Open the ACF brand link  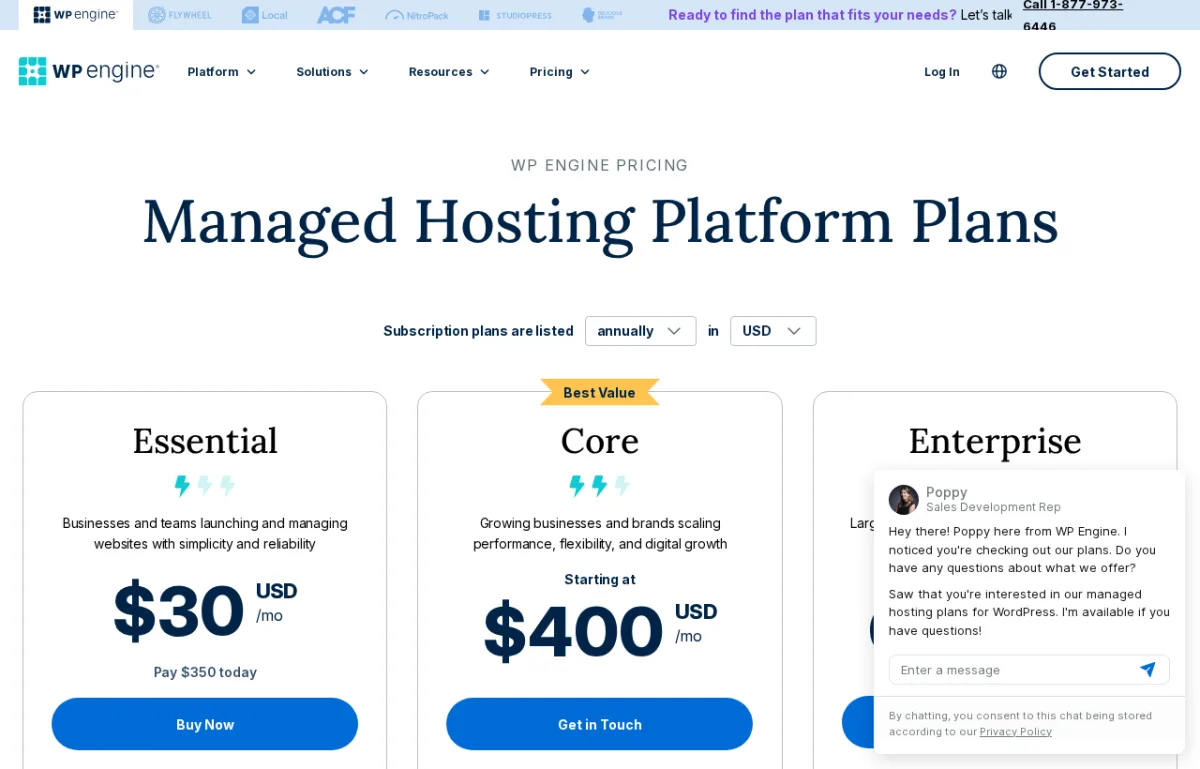click(336, 15)
